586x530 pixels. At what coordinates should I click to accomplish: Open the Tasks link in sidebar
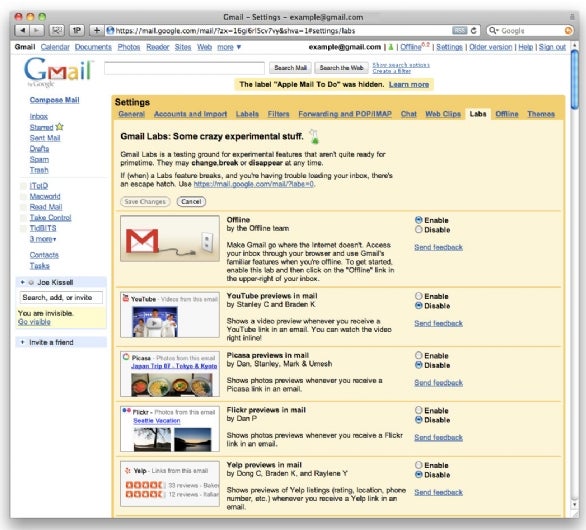coord(39,266)
